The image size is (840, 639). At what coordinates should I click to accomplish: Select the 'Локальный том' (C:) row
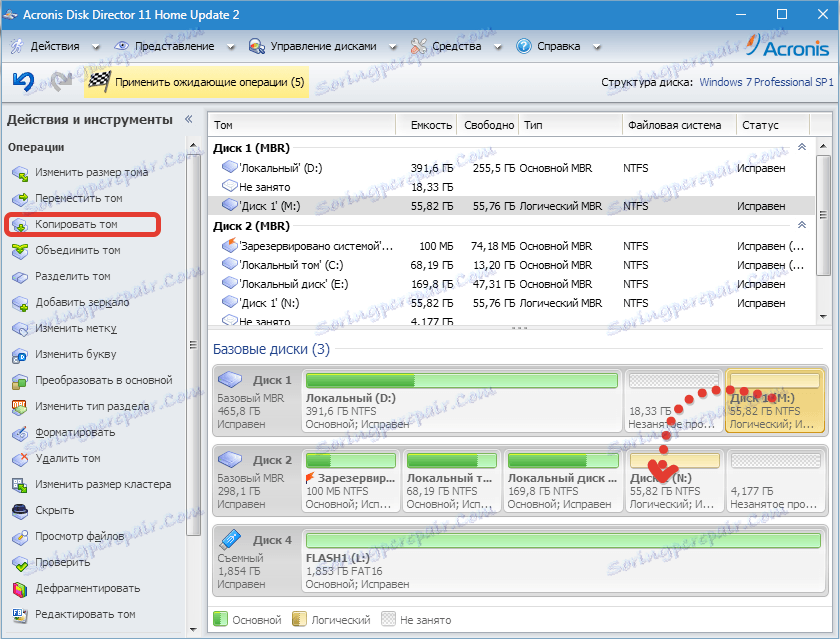[x=512, y=265]
